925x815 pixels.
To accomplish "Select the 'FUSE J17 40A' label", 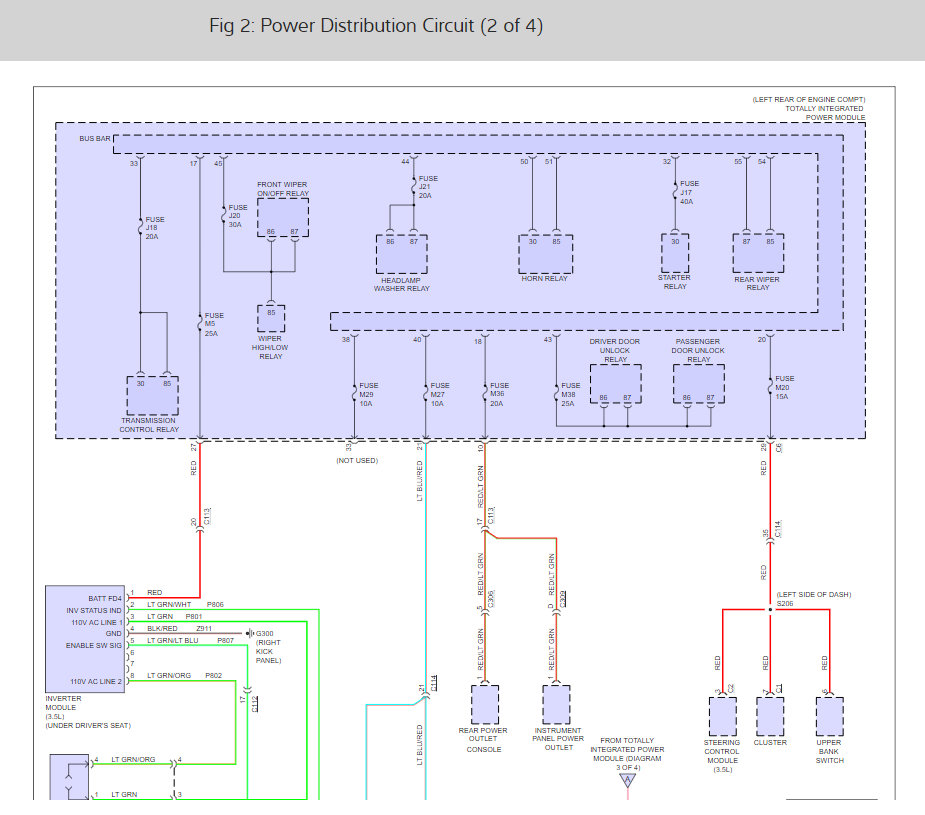I will (x=689, y=192).
